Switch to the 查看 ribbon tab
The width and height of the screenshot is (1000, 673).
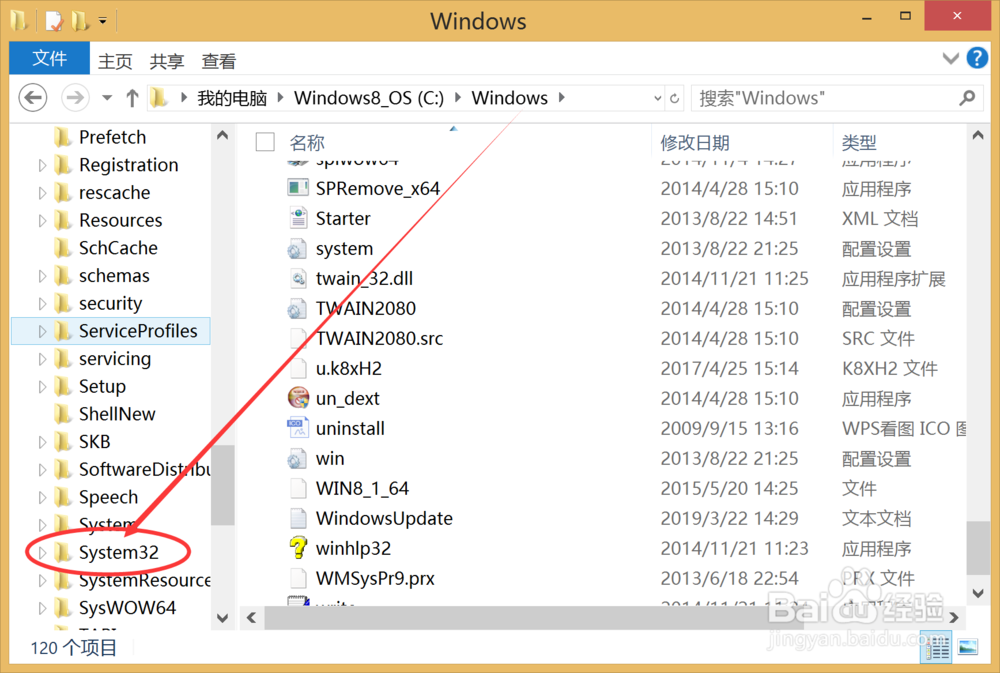[219, 61]
